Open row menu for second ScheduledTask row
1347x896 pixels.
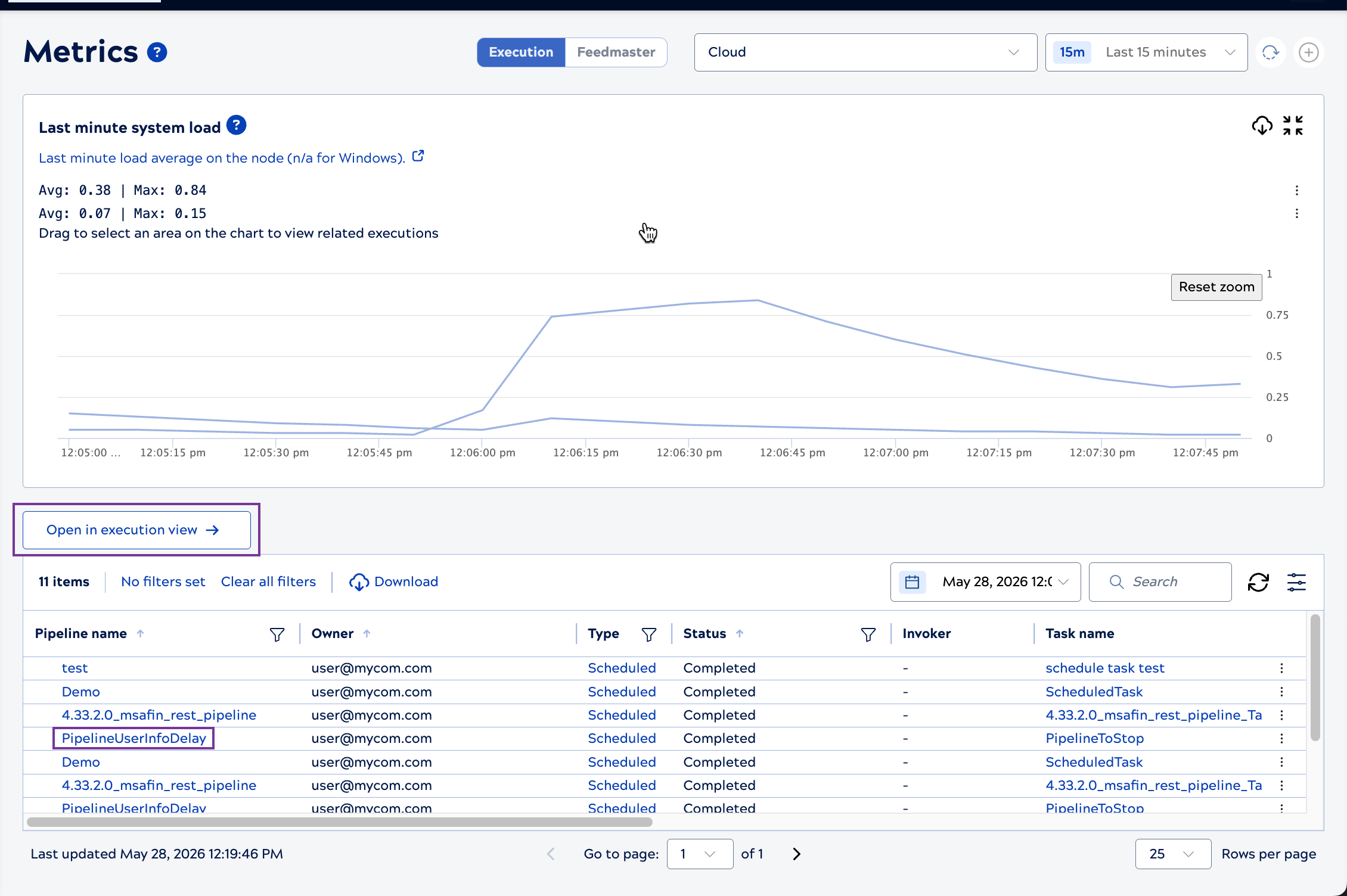1281,762
